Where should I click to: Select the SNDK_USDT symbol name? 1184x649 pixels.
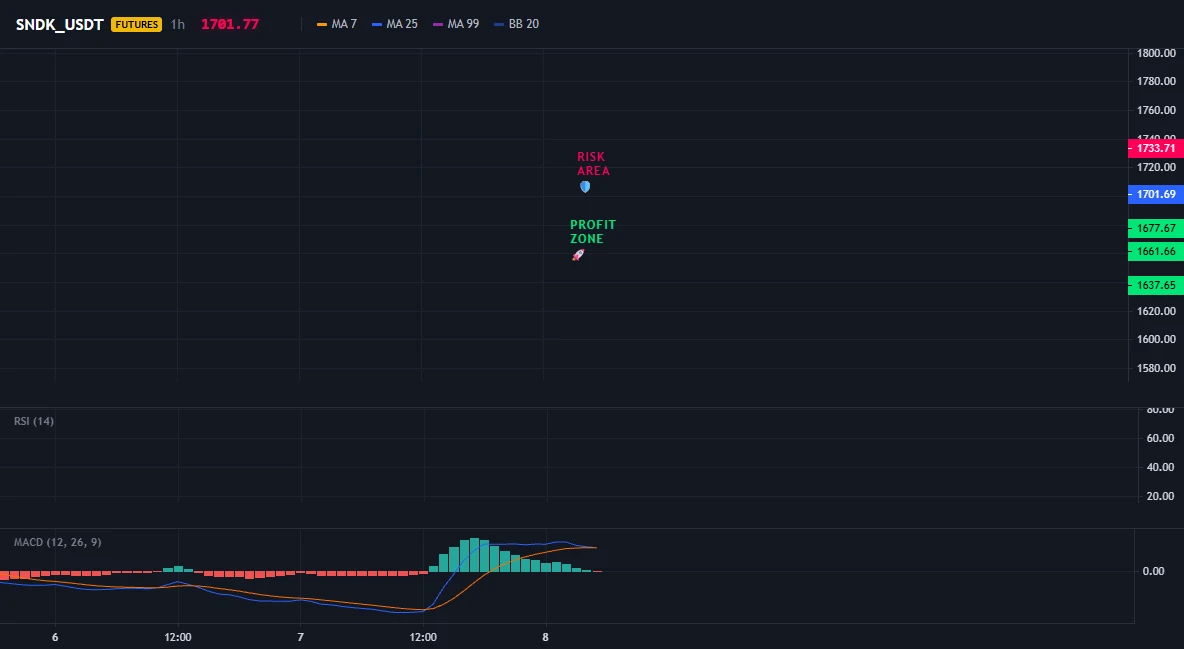[x=60, y=24]
